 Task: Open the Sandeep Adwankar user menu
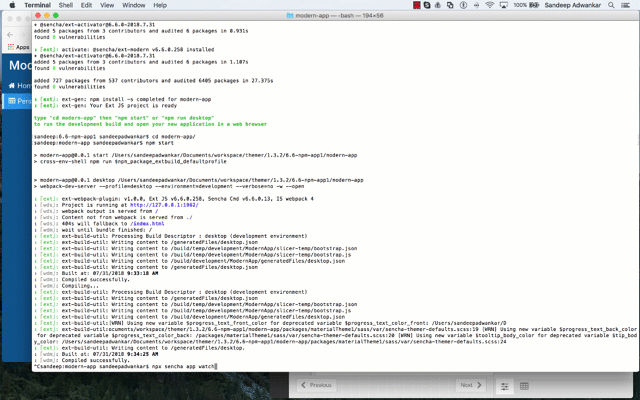click(x=573, y=5)
